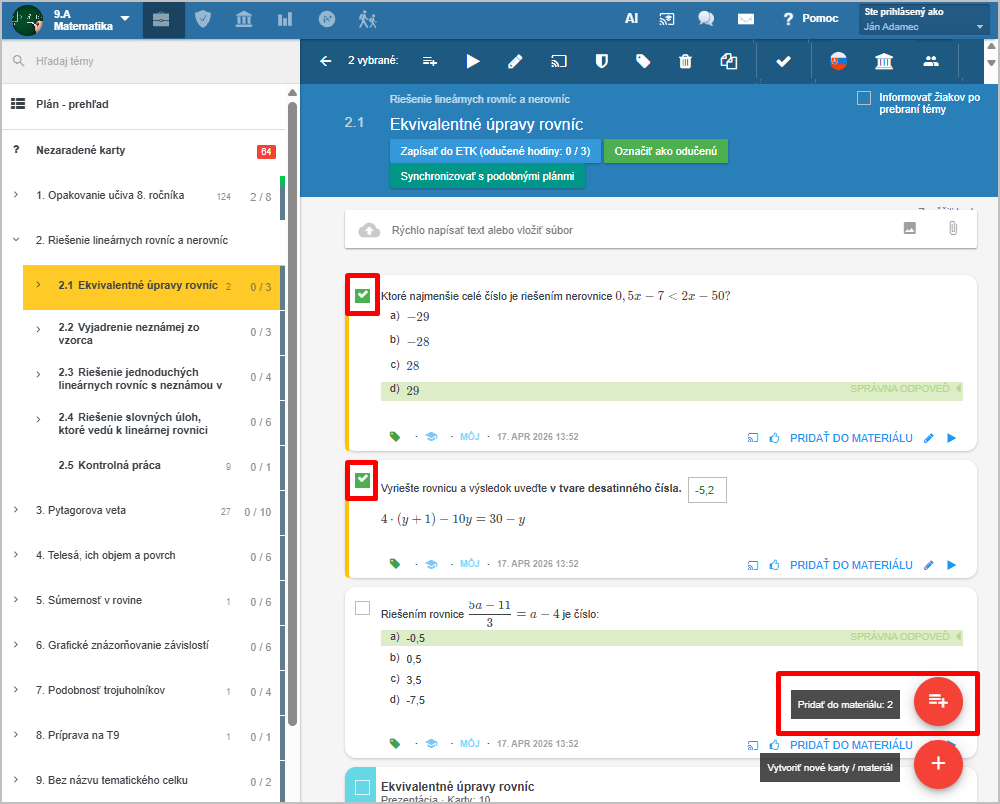Select 'Plán - prehľad' in the sidebar
Image resolution: width=1000 pixels, height=804 pixels.
point(72,104)
